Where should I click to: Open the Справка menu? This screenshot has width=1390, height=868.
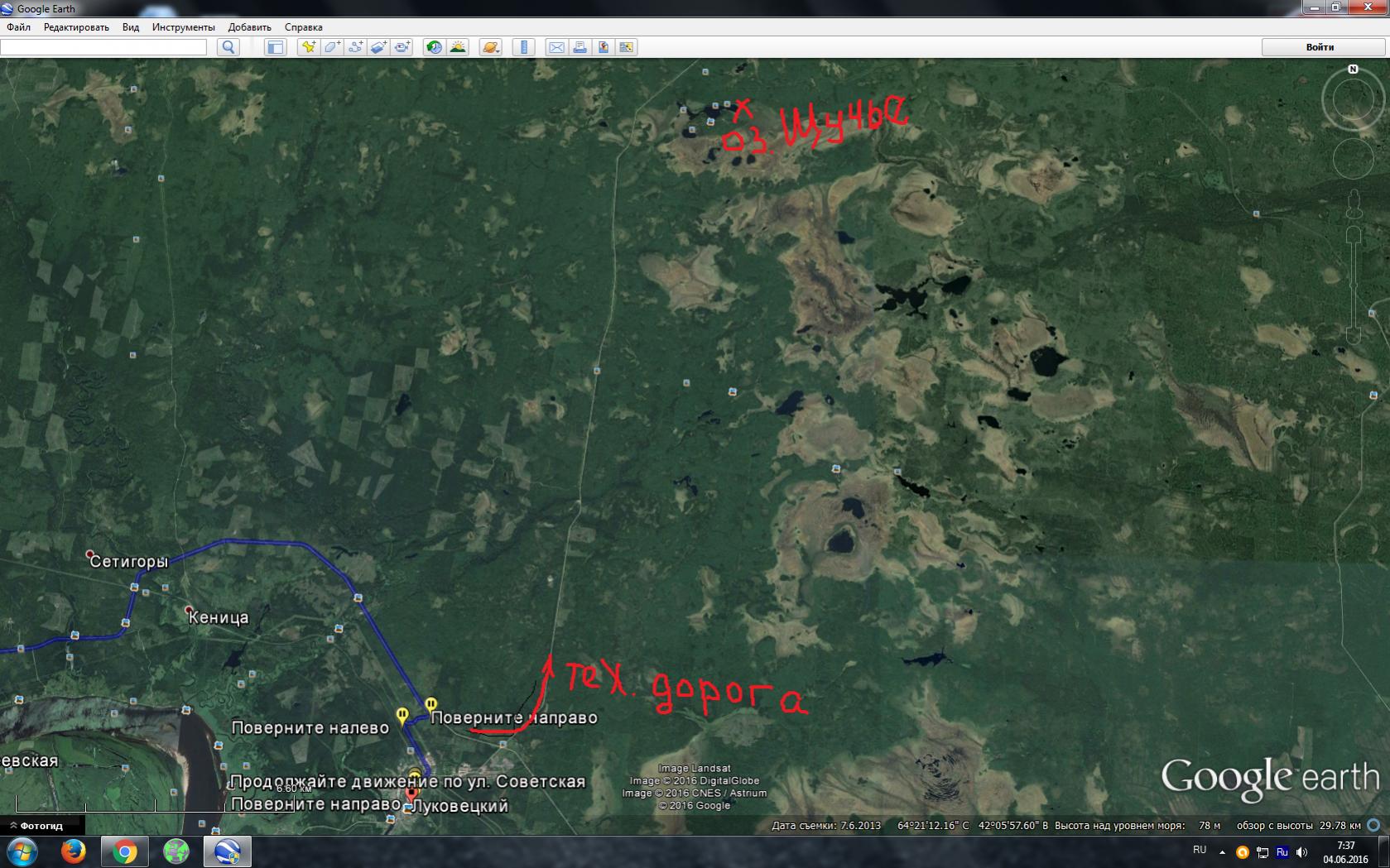click(x=303, y=27)
